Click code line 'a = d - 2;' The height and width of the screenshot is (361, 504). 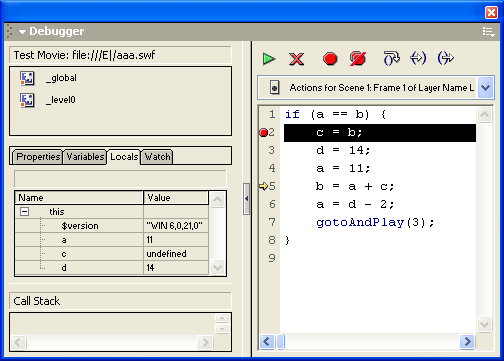[355, 204]
